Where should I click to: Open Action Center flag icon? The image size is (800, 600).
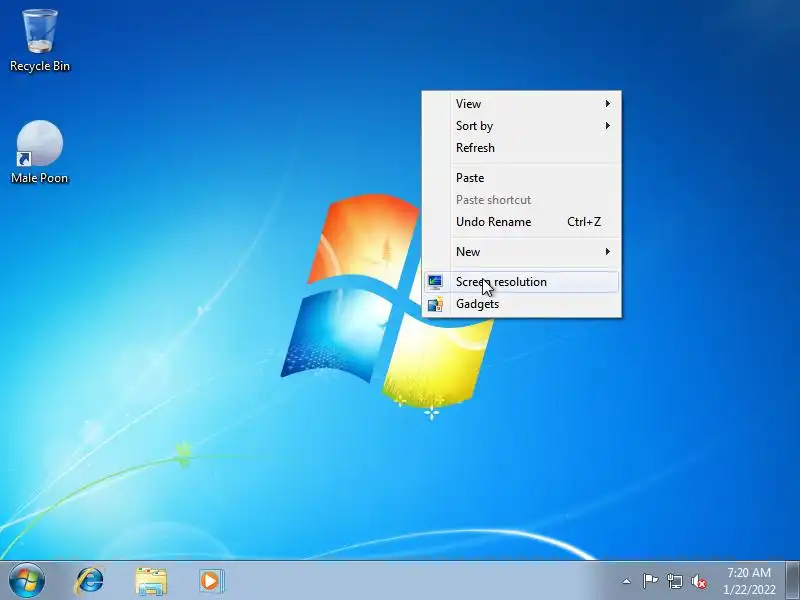pos(650,581)
